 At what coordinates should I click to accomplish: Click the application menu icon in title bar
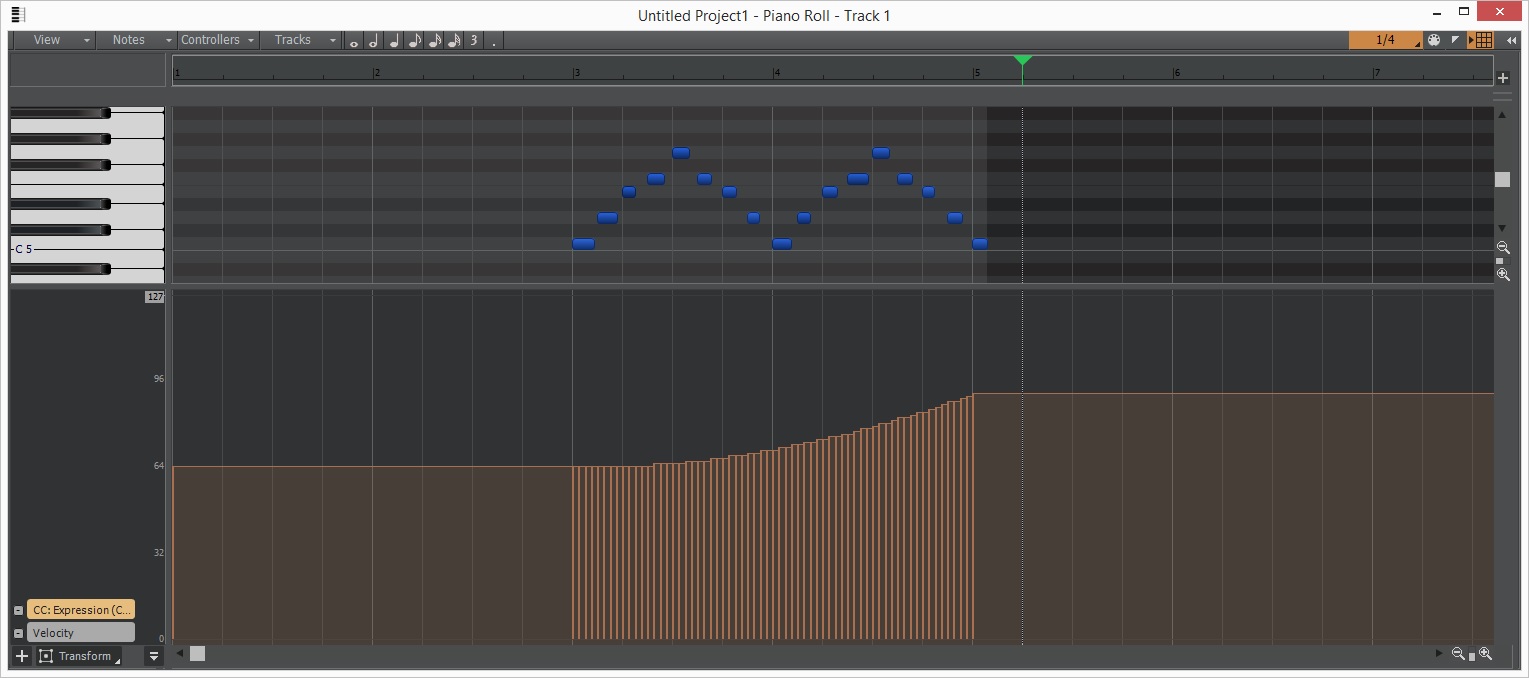click(x=17, y=15)
